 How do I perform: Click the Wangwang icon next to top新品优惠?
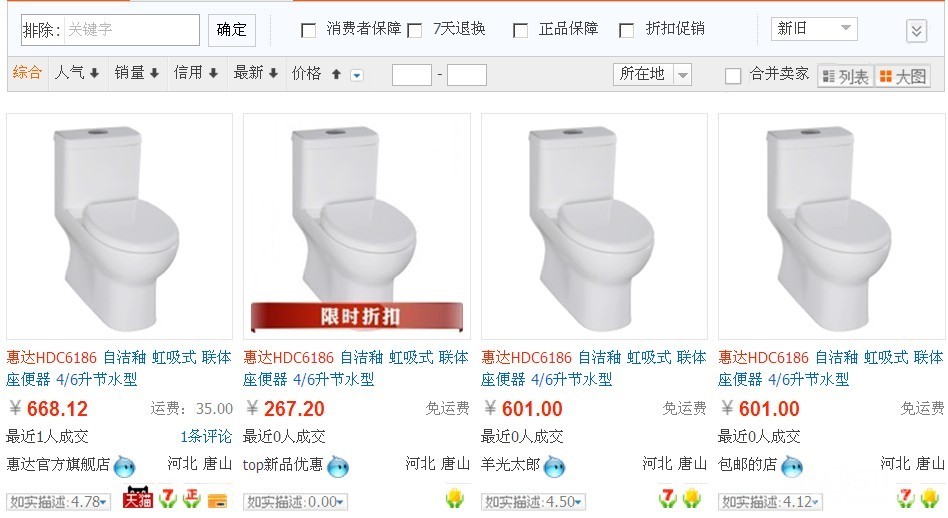[338, 466]
